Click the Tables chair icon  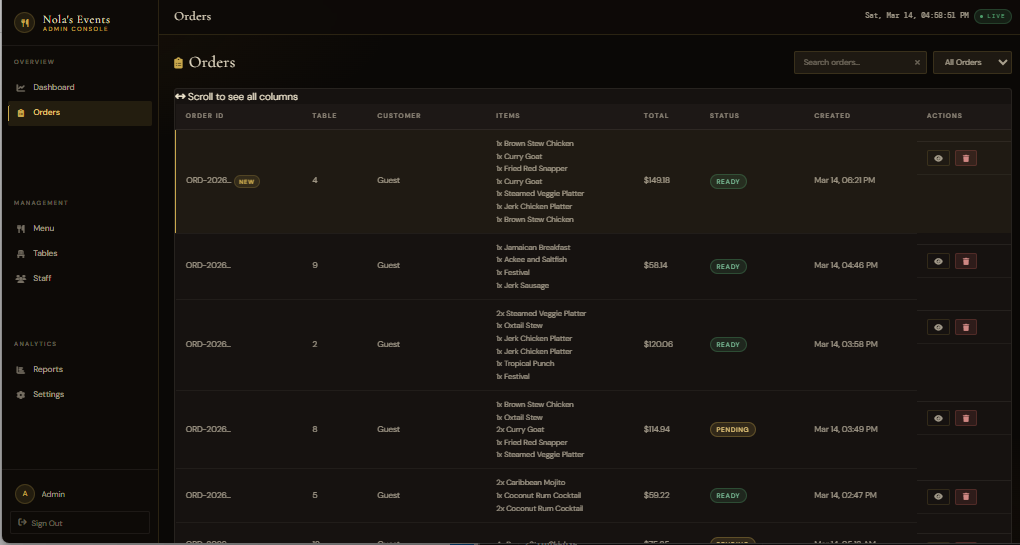click(21, 254)
